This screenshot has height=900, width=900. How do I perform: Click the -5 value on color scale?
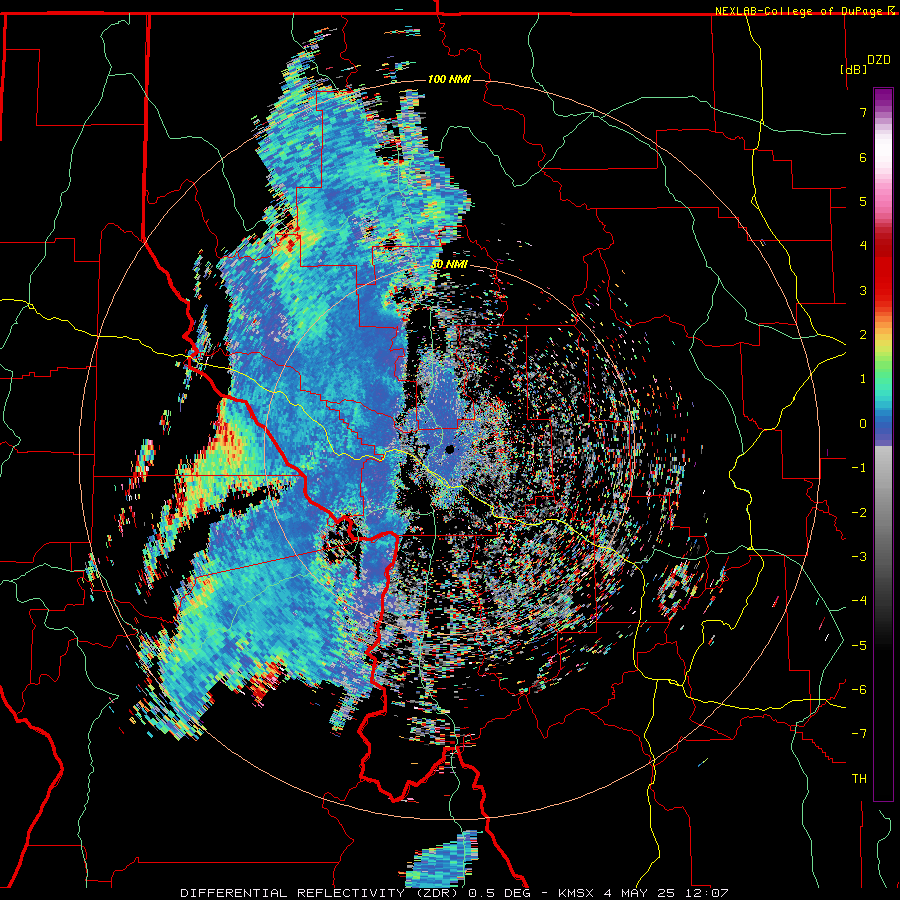[859, 646]
